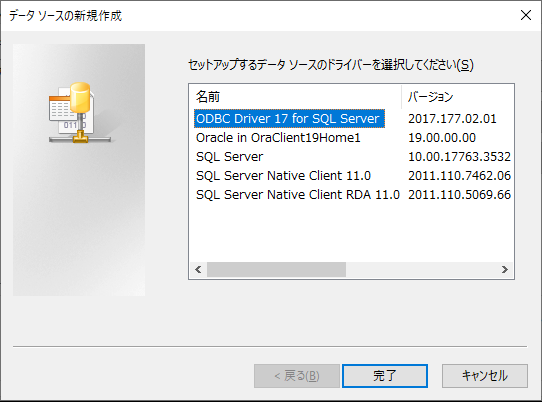Choose SQL Server Native Client 11.0

tap(283, 176)
